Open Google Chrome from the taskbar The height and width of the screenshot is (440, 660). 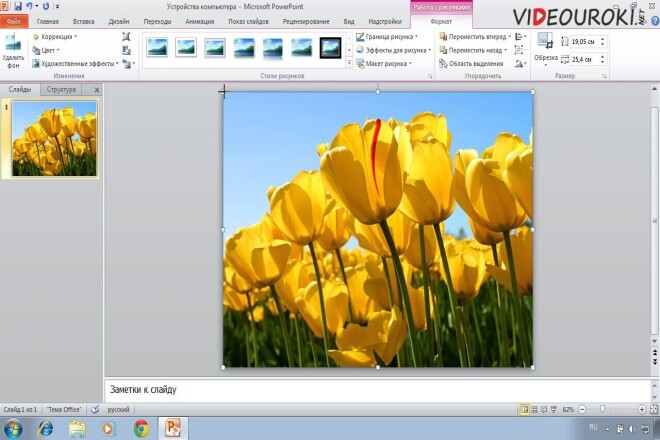[x=141, y=429]
